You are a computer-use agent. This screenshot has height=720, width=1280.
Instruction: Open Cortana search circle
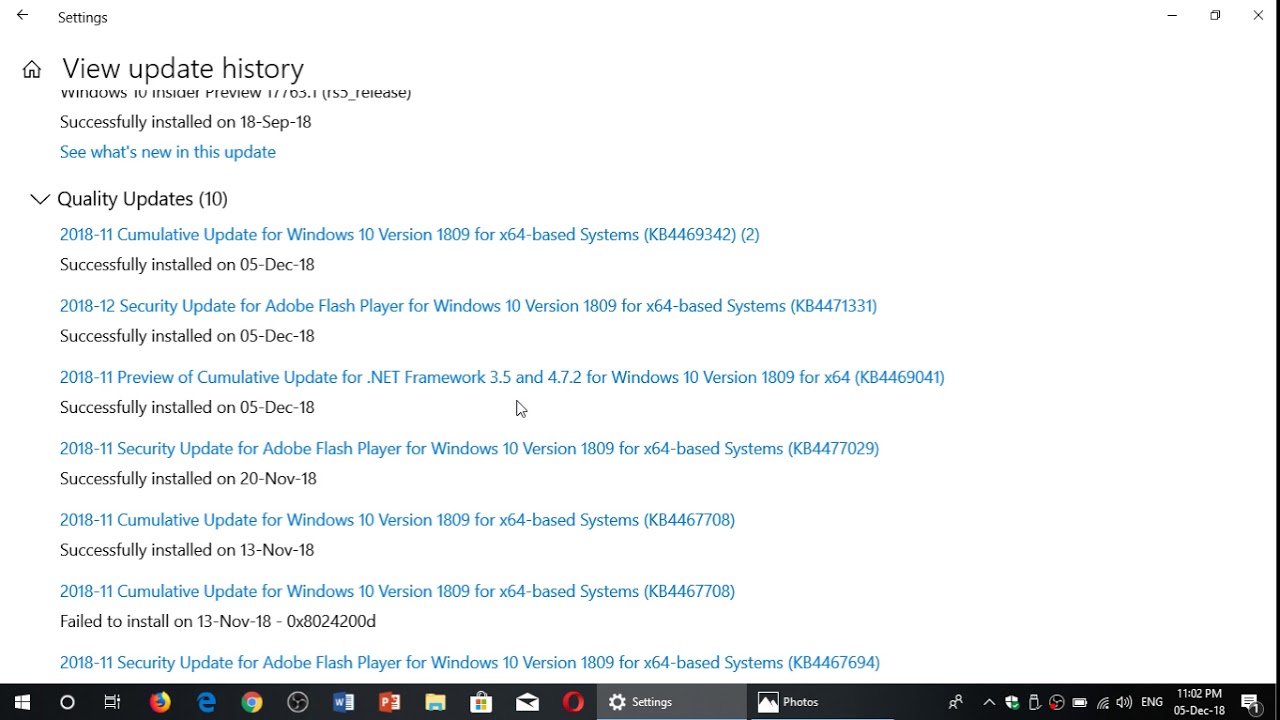pyautogui.click(x=67, y=702)
